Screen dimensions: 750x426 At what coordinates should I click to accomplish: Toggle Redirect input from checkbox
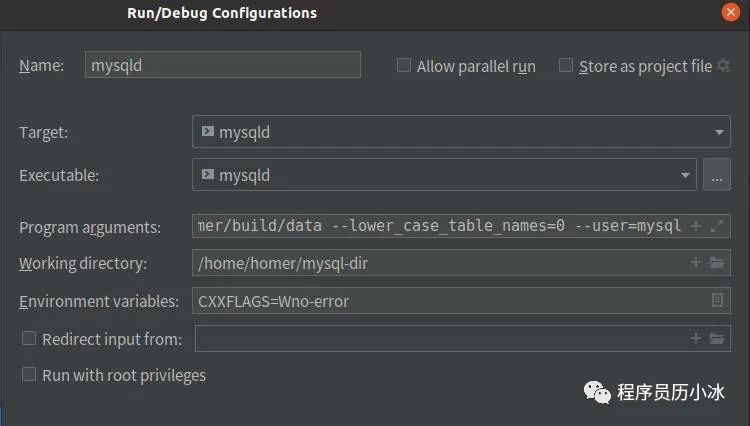[x=29, y=338]
